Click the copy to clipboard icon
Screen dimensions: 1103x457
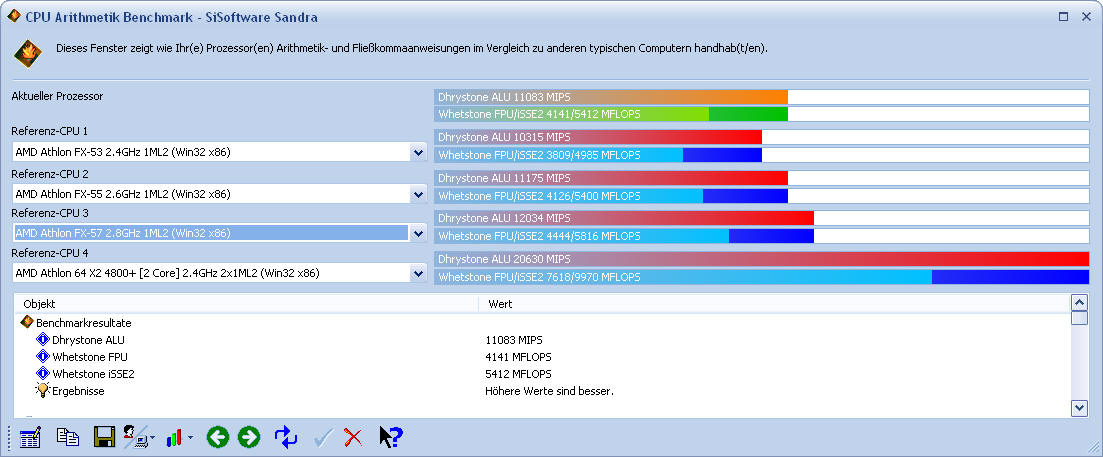68,437
